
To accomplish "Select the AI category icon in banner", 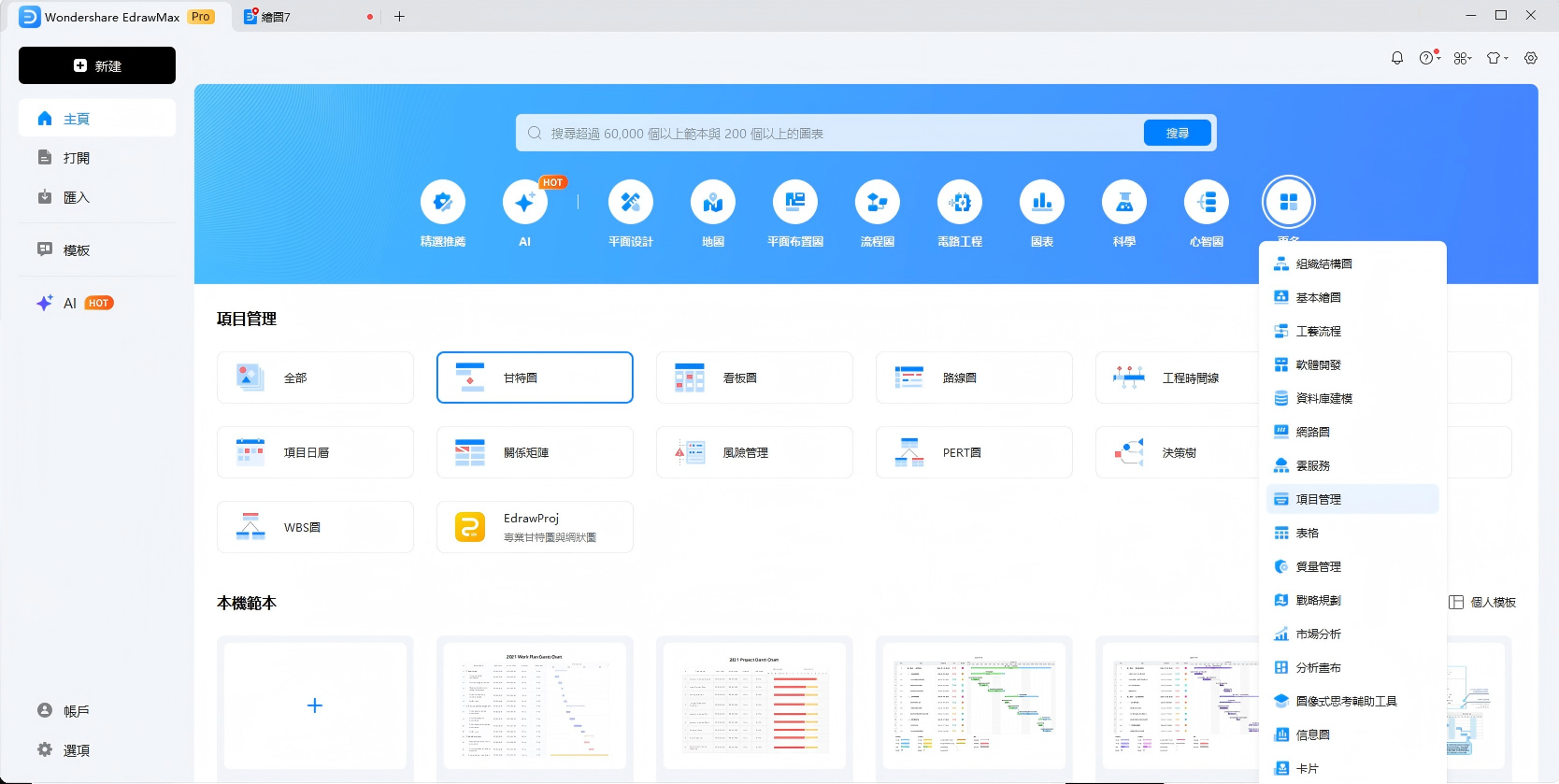I will [525, 202].
